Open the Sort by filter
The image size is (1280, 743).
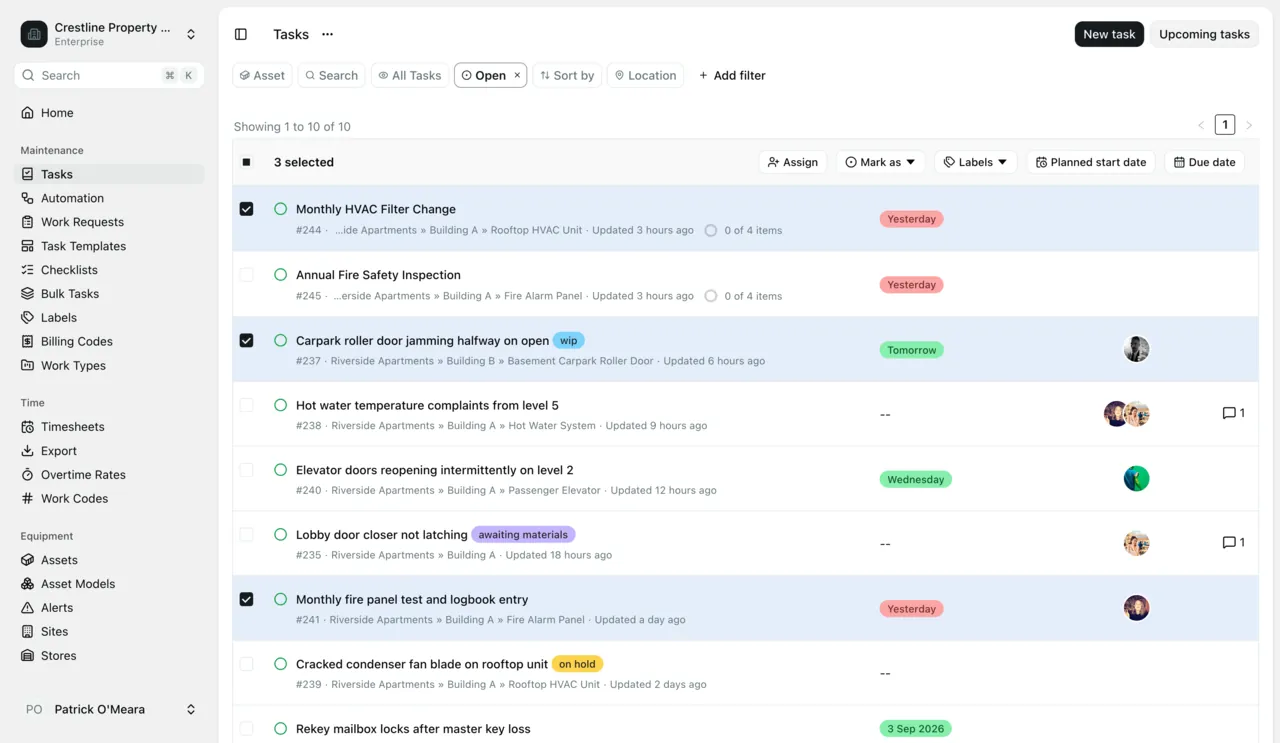pyautogui.click(x=567, y=75)
